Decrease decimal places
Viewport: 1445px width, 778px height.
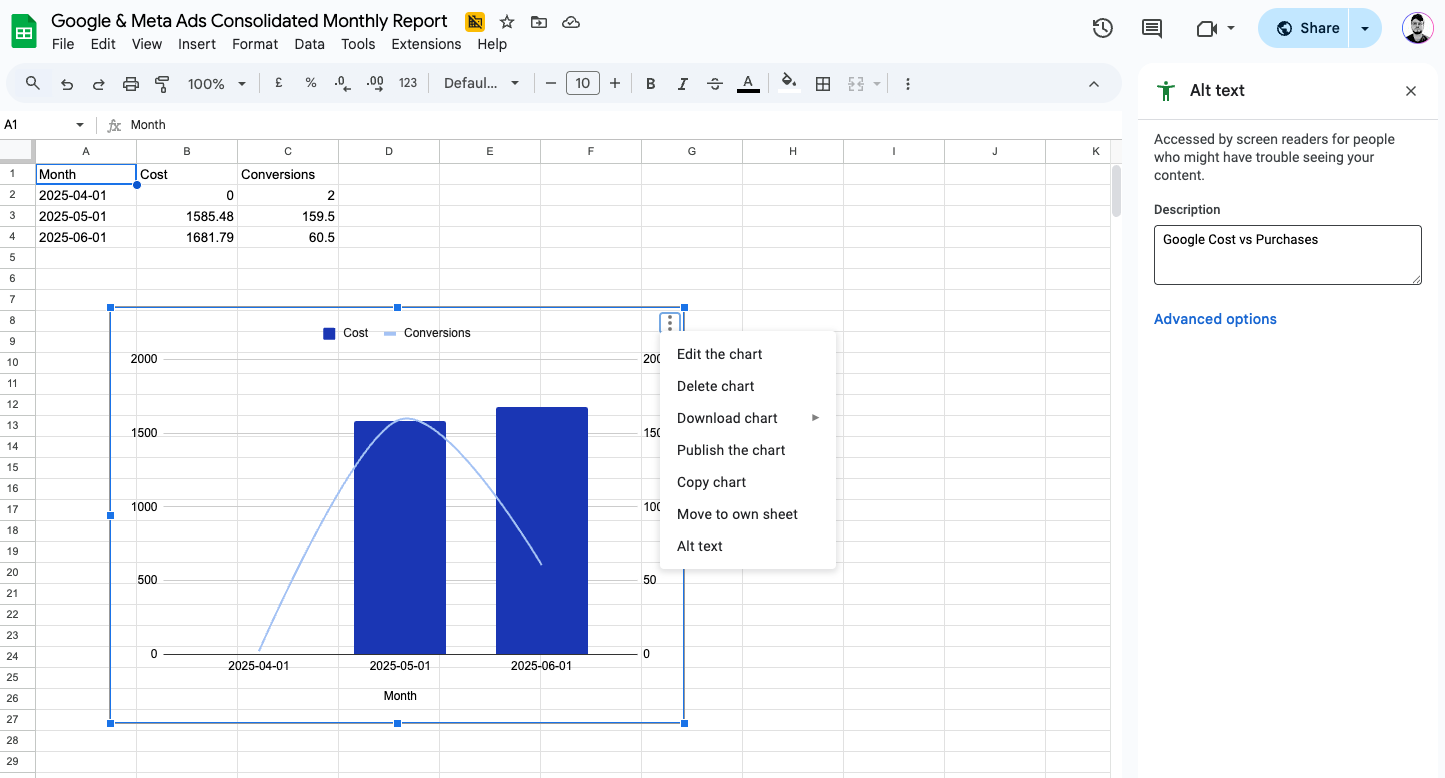click(x=343, y=84)
